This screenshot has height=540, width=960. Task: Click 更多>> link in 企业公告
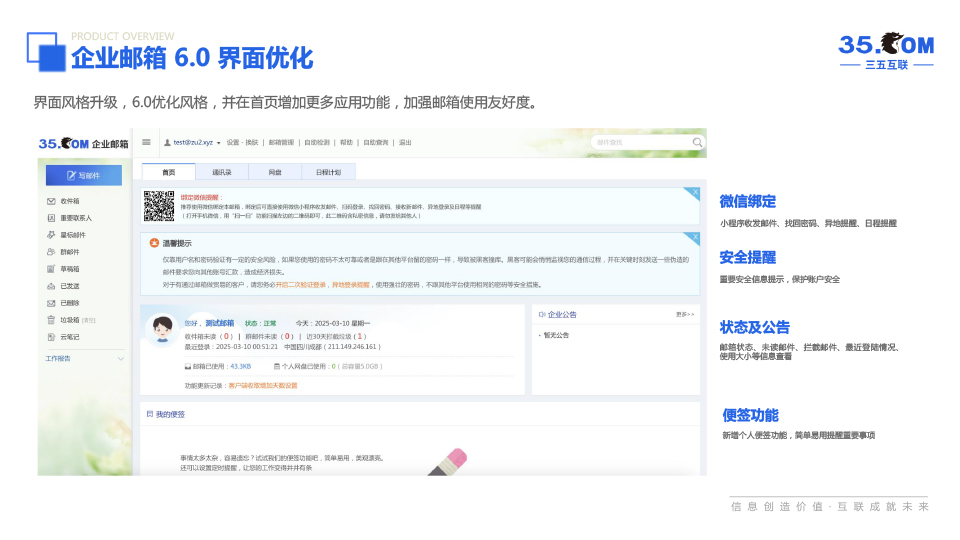[x=684, y=314]
